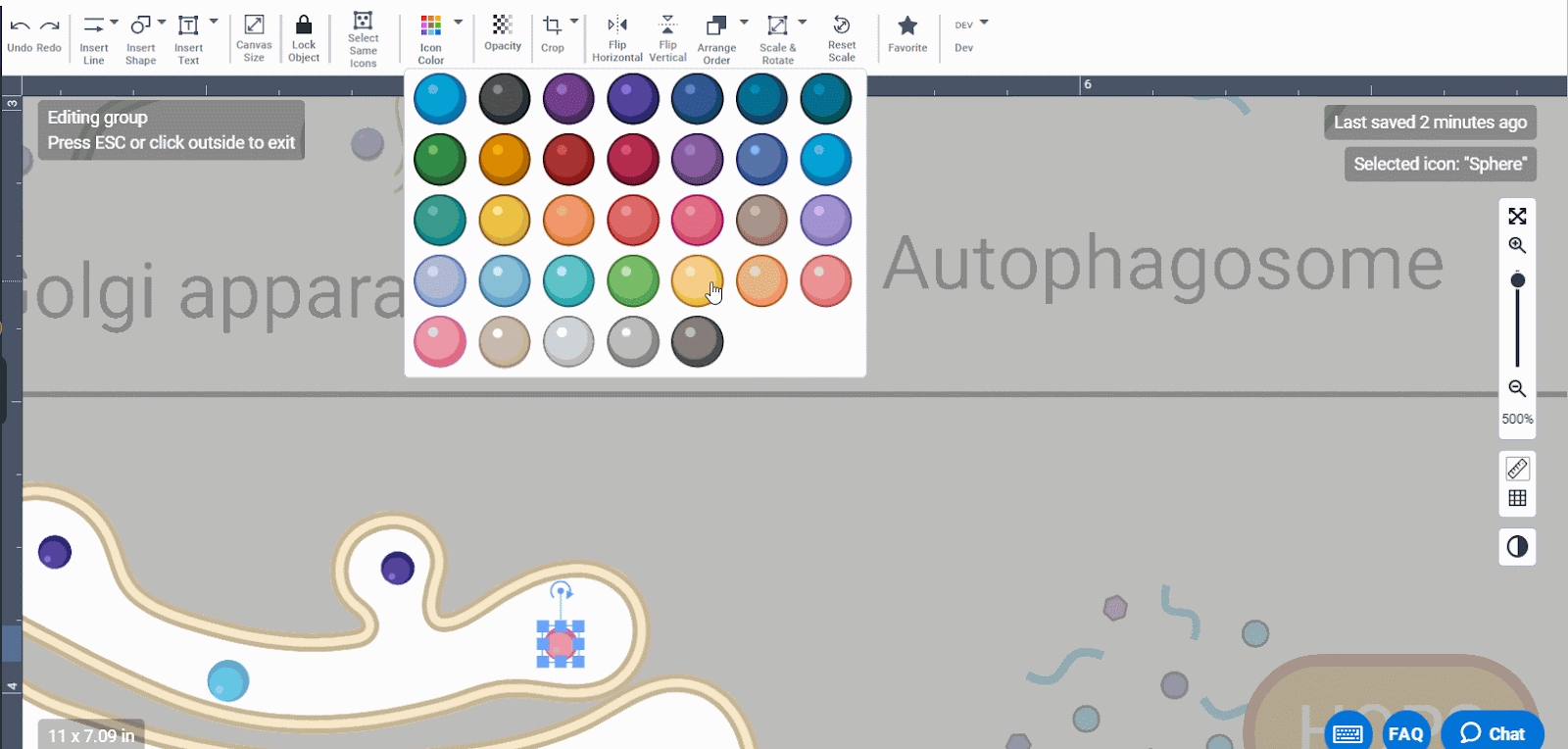Viewport: 1568px width, 749px height.
Task: Mark icon as Favorite with star
Action: (907, 25)
